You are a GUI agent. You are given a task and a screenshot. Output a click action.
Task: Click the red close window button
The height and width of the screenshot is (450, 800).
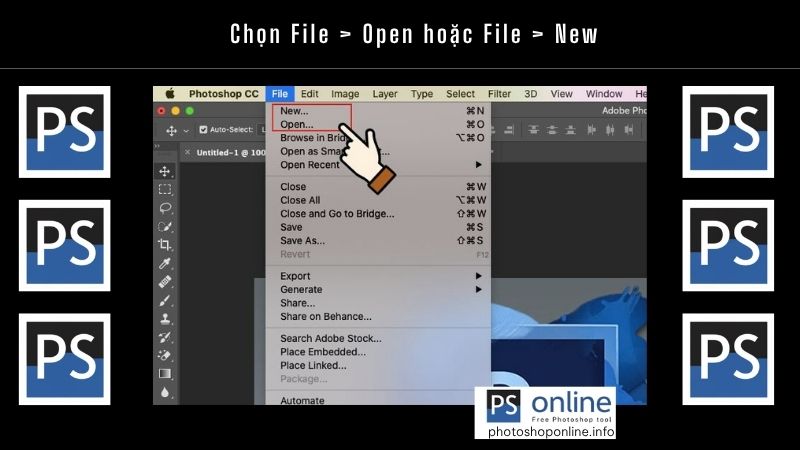pos(161,111)
